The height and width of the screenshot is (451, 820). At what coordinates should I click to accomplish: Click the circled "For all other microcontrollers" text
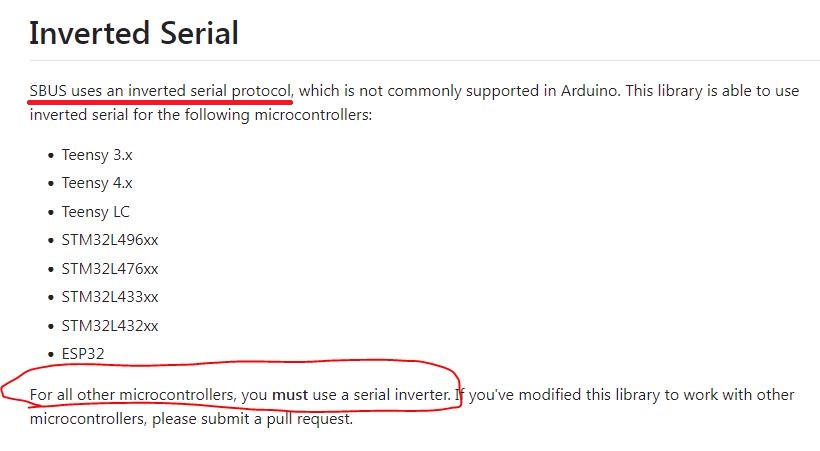(133, 395)
